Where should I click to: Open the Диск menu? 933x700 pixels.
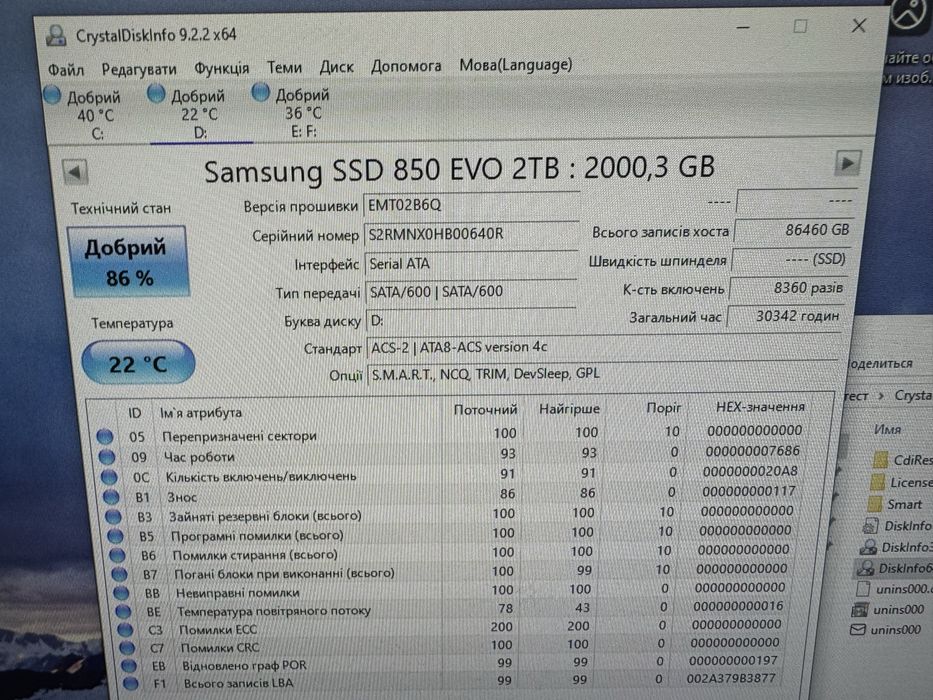pos(336,67)
